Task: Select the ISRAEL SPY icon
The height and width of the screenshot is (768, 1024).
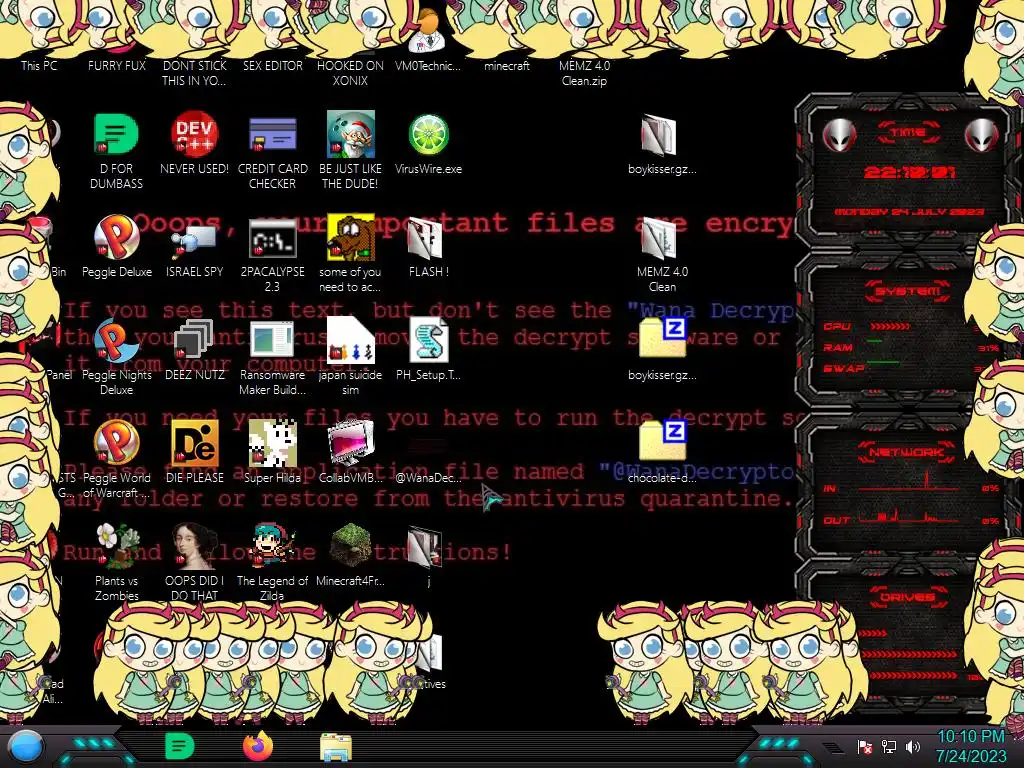Action: pyautogui.click(x=194, y=238)
